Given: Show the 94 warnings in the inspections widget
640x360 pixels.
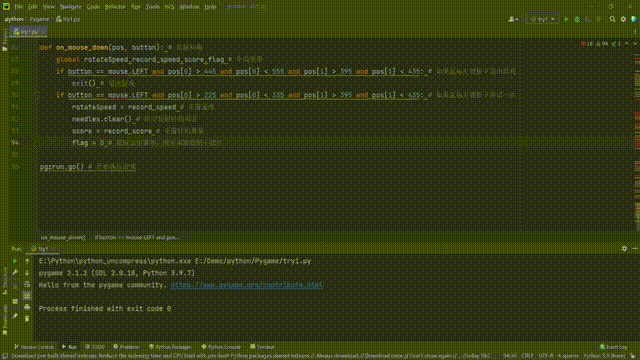Looking at the screenshot, I should (602, 44).
